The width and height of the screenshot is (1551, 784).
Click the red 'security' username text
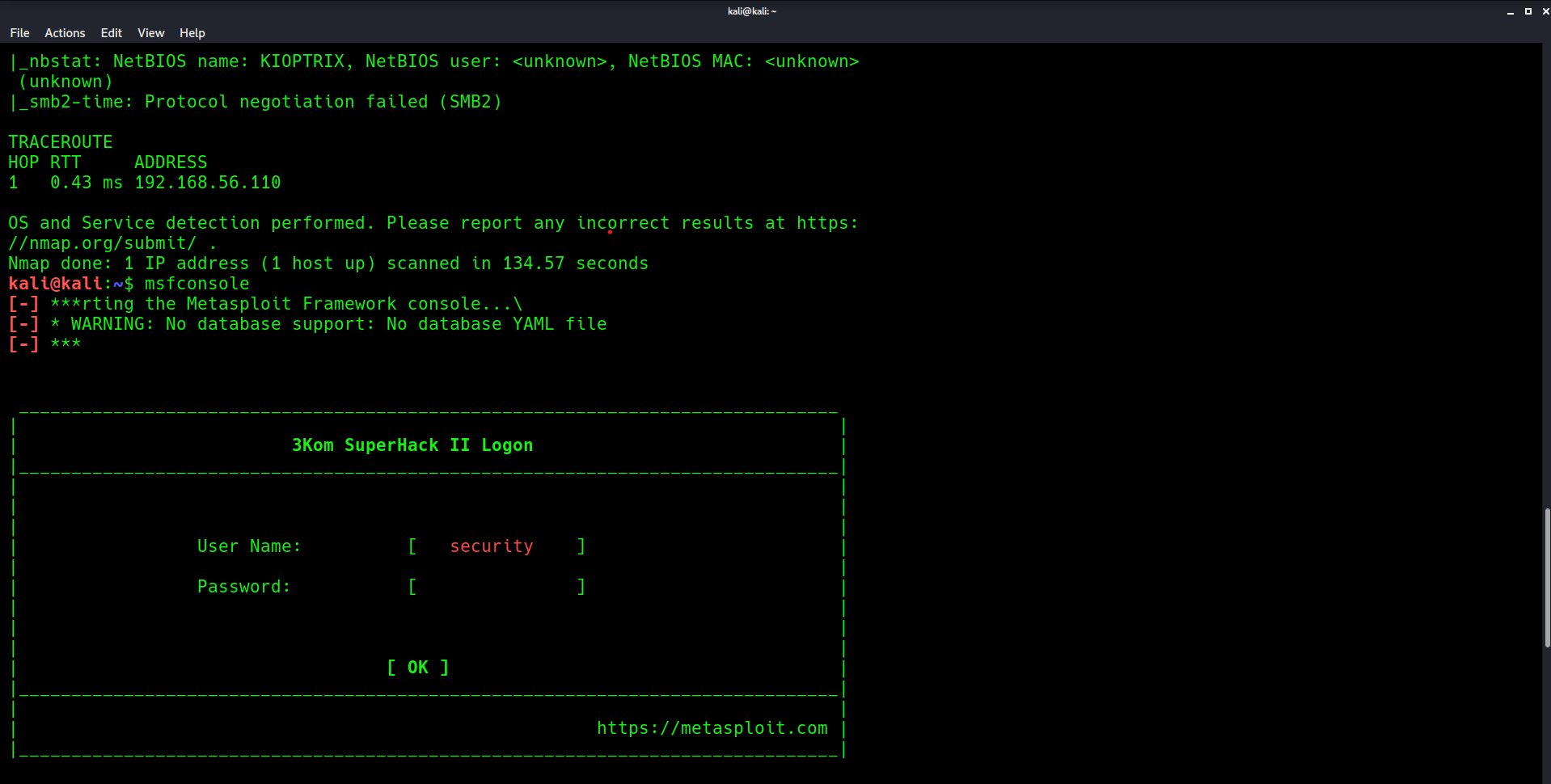pyautogui.click(x=492, y=546)
